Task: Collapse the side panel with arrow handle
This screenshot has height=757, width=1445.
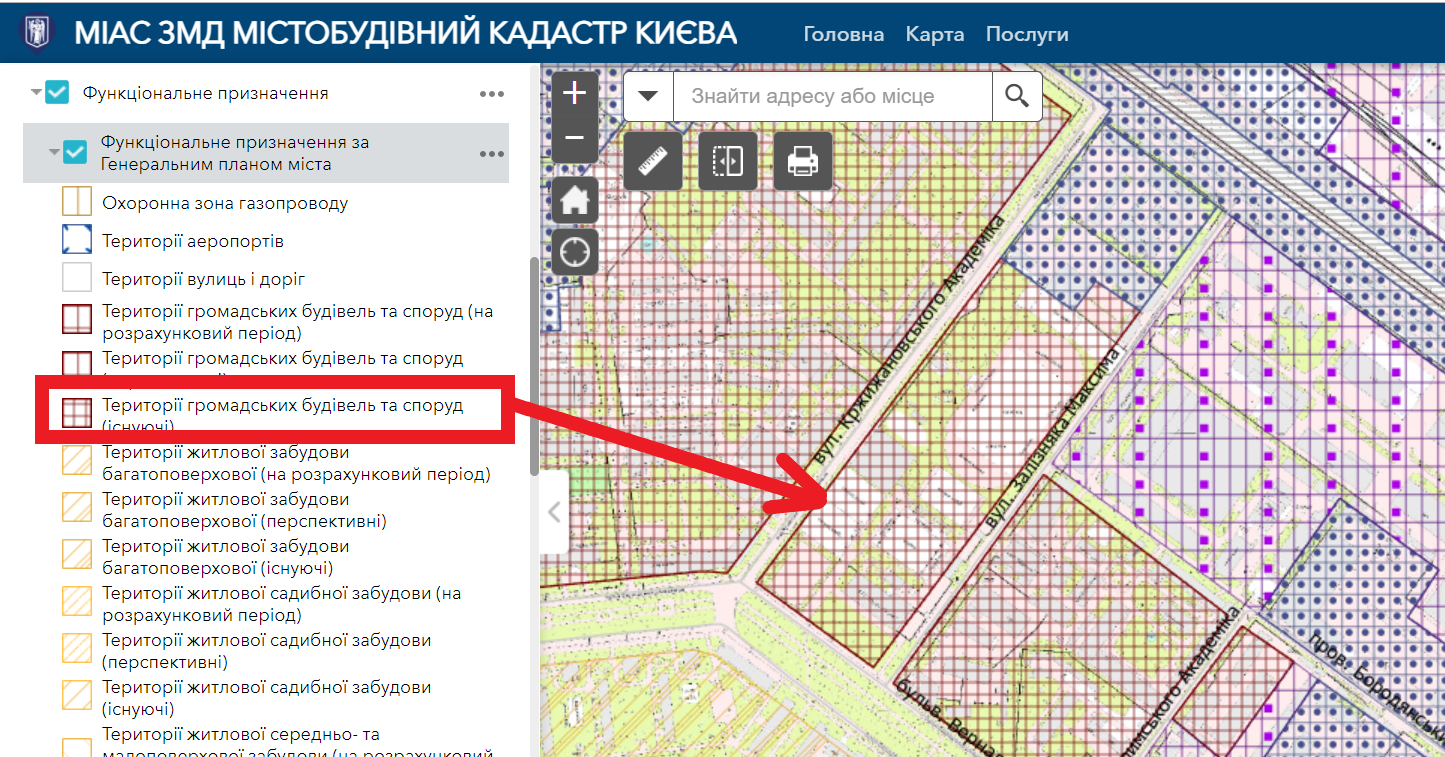Action: 554,512
